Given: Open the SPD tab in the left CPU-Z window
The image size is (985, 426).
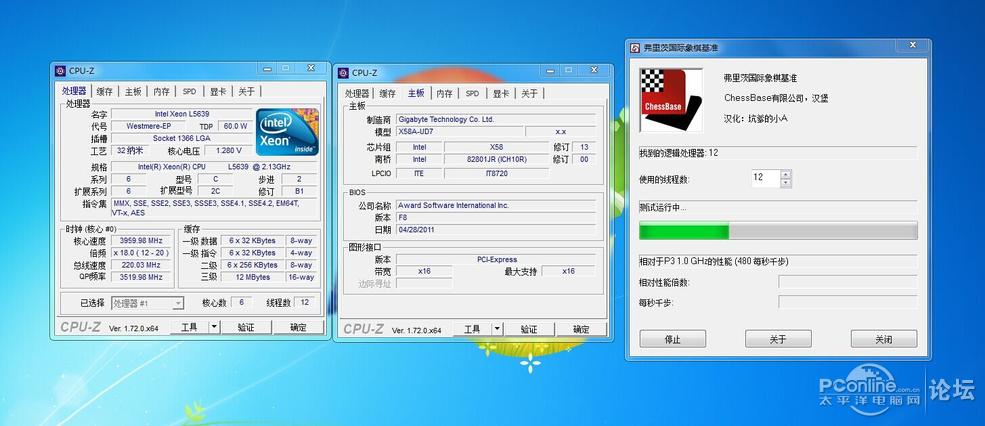Looking at the screenshot, I should [x=189, y=91].
